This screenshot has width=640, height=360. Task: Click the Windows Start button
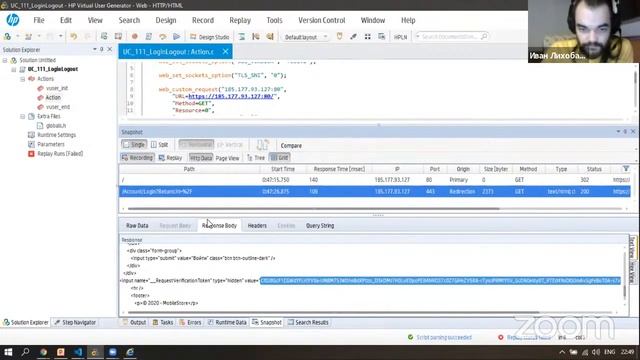click(x=8, y=352)
